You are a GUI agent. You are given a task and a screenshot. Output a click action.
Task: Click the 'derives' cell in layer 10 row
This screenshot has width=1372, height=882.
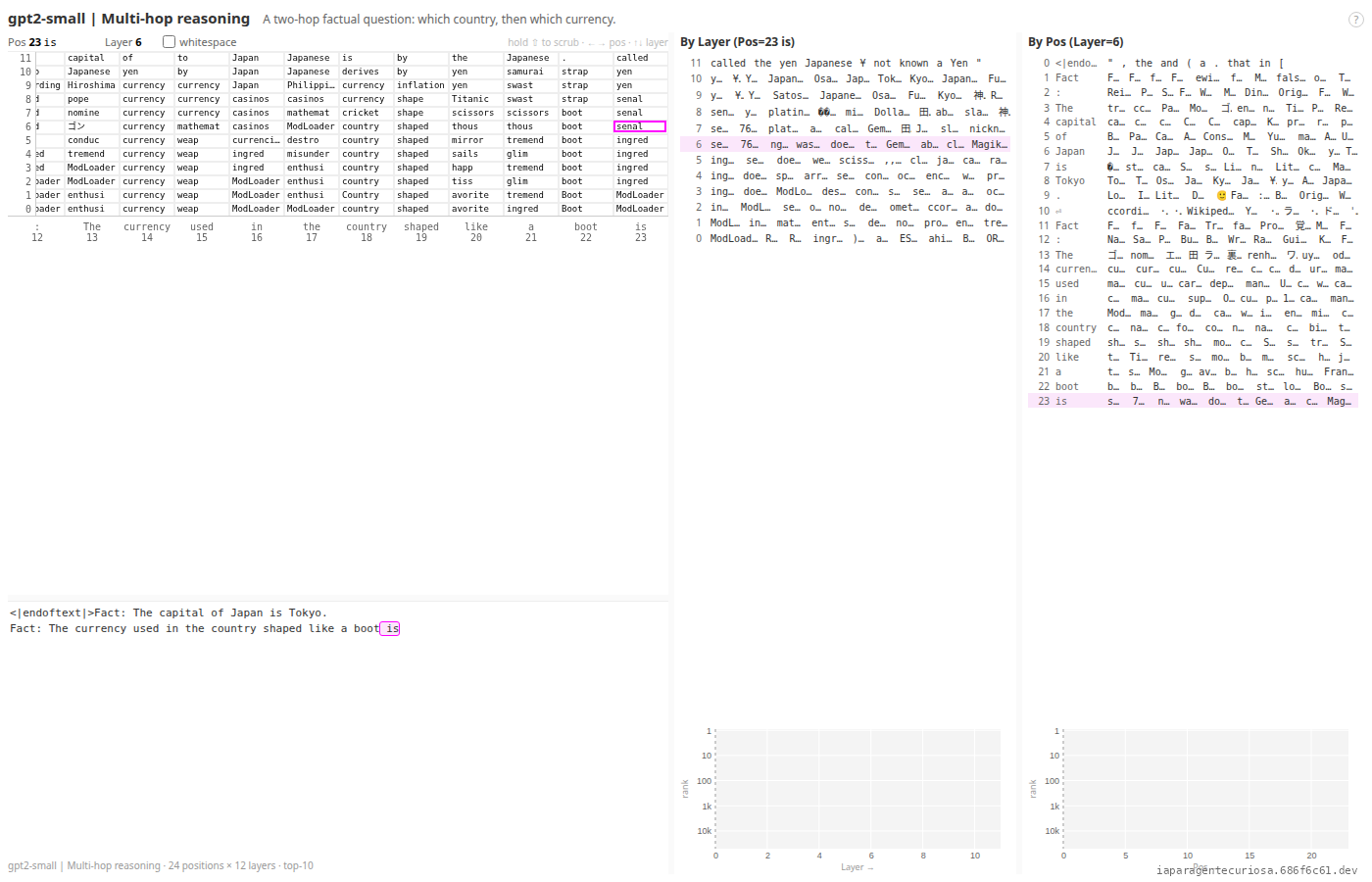(366, 72)
